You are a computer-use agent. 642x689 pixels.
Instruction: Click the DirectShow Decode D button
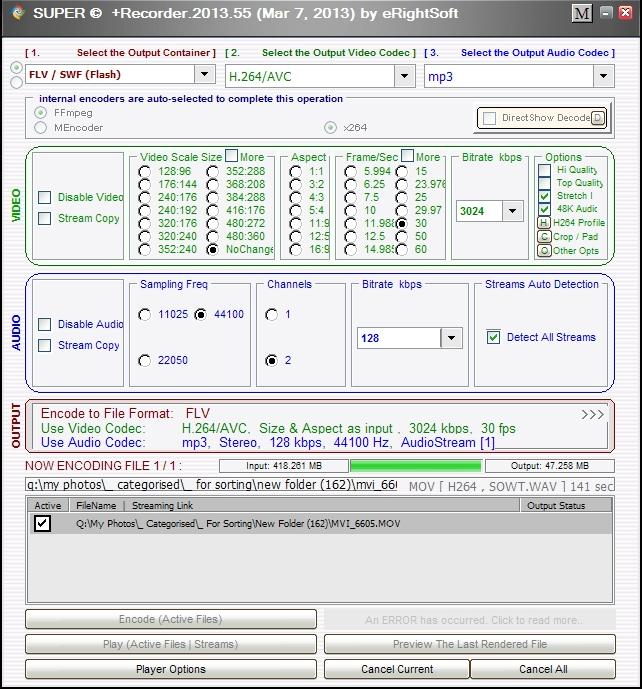coord(598,118)
